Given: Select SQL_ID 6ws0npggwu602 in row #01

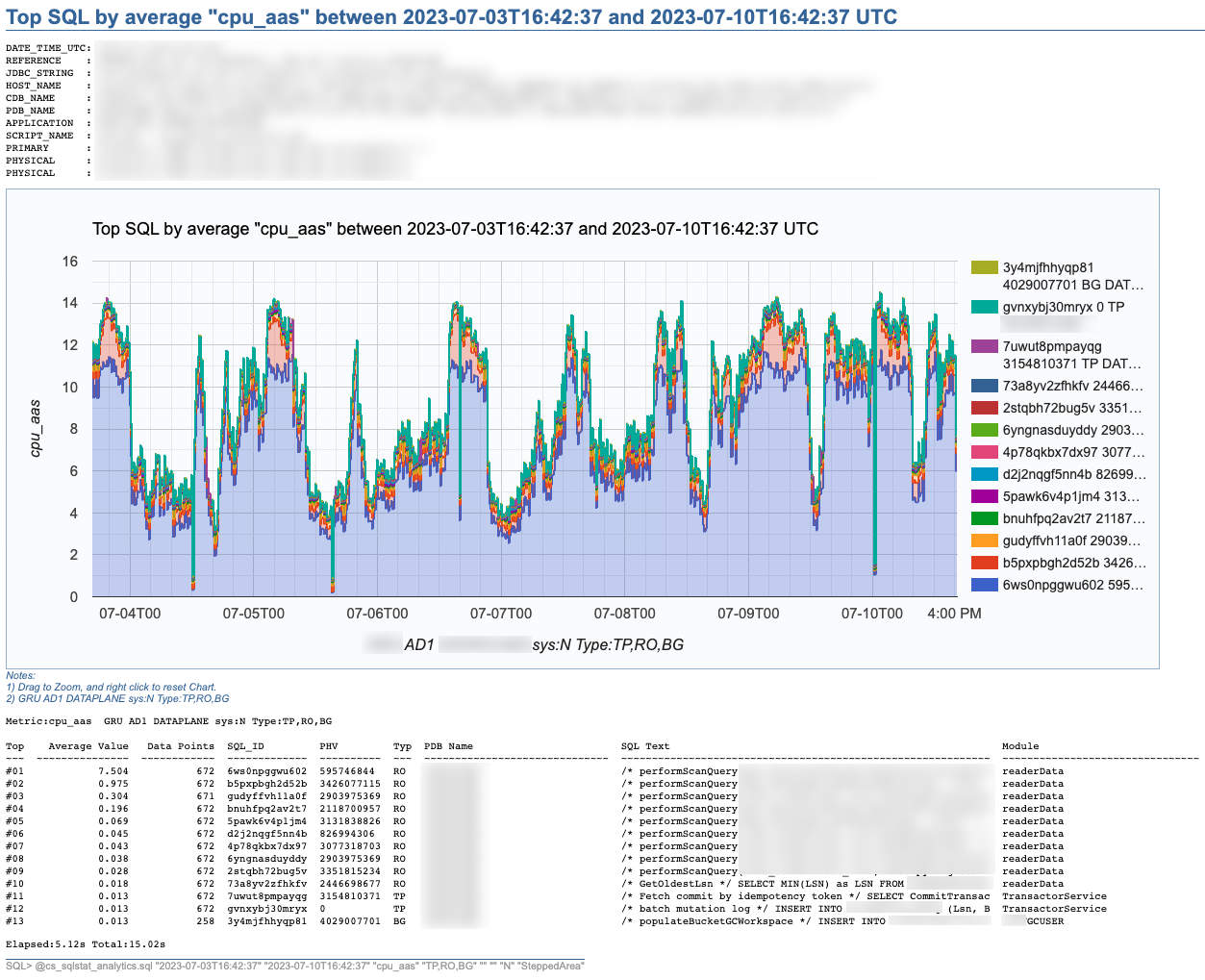Looking at the screenshot, I should 266,771.
